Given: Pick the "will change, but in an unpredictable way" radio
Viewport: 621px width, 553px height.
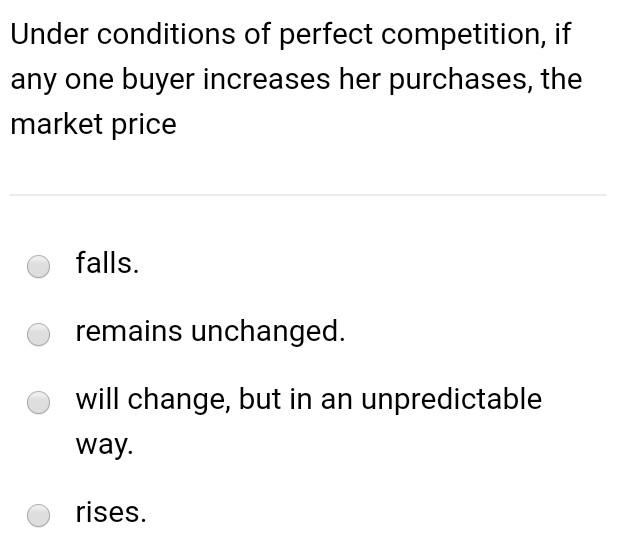Looking at the screenshot, I should click(38, 402).
